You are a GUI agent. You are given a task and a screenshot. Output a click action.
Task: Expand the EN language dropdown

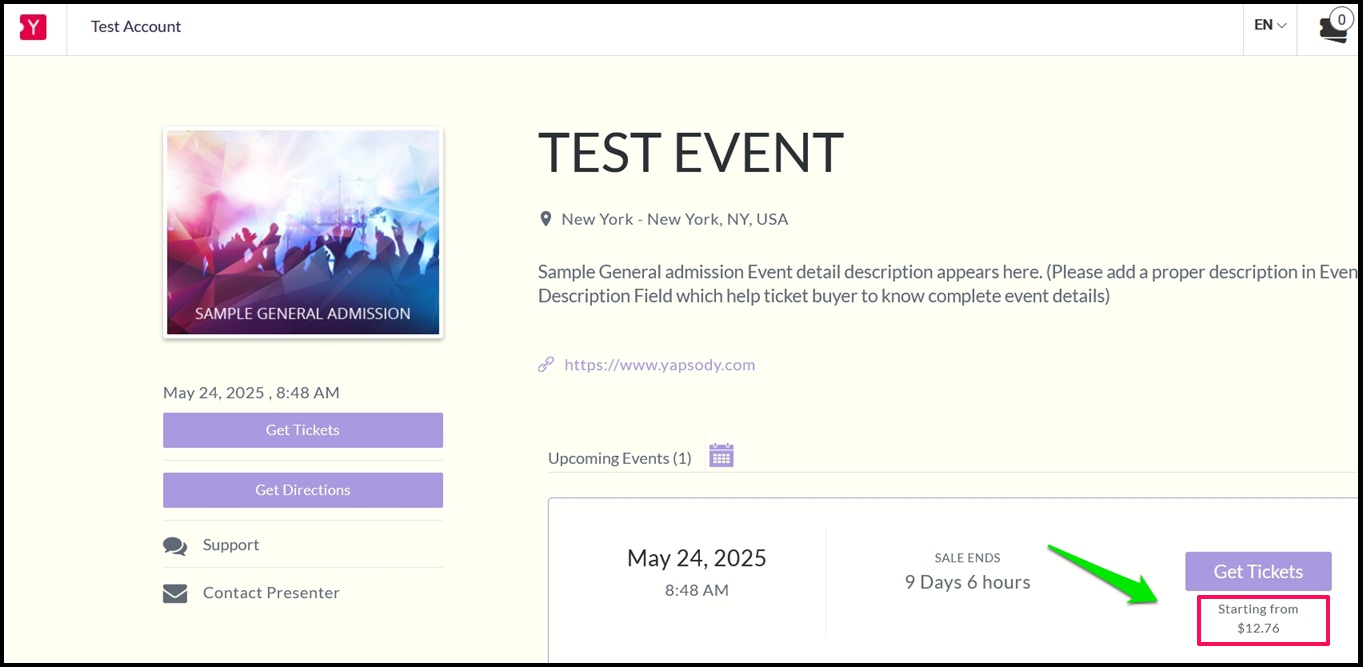pos(1270,25)
